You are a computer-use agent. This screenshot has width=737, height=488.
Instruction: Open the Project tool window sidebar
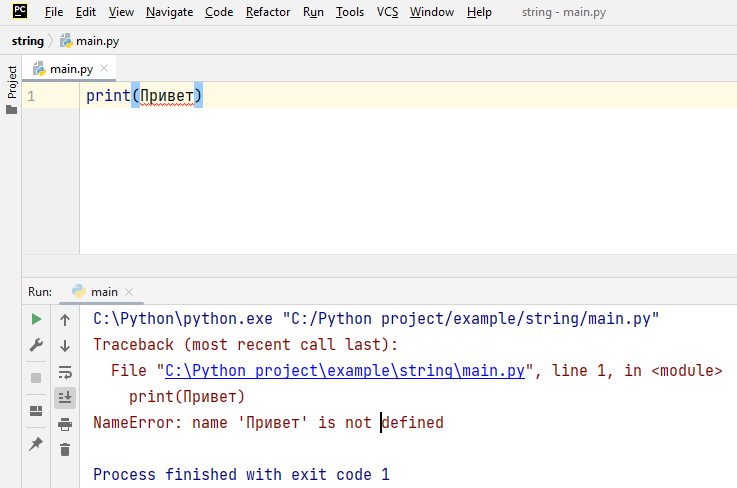tap(12, 83)
